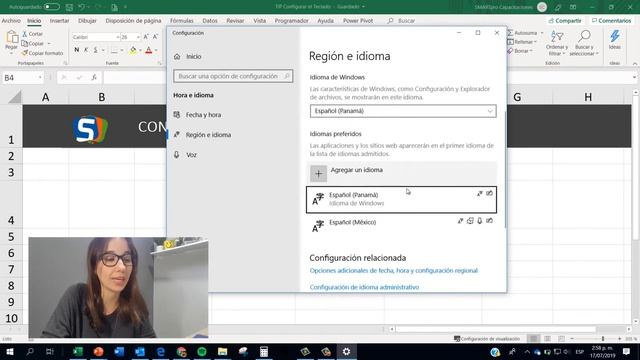Viewport: 640px width, 360px height.
Task: Switch to the Insertar ribbon tab
Action: (59, 20)
